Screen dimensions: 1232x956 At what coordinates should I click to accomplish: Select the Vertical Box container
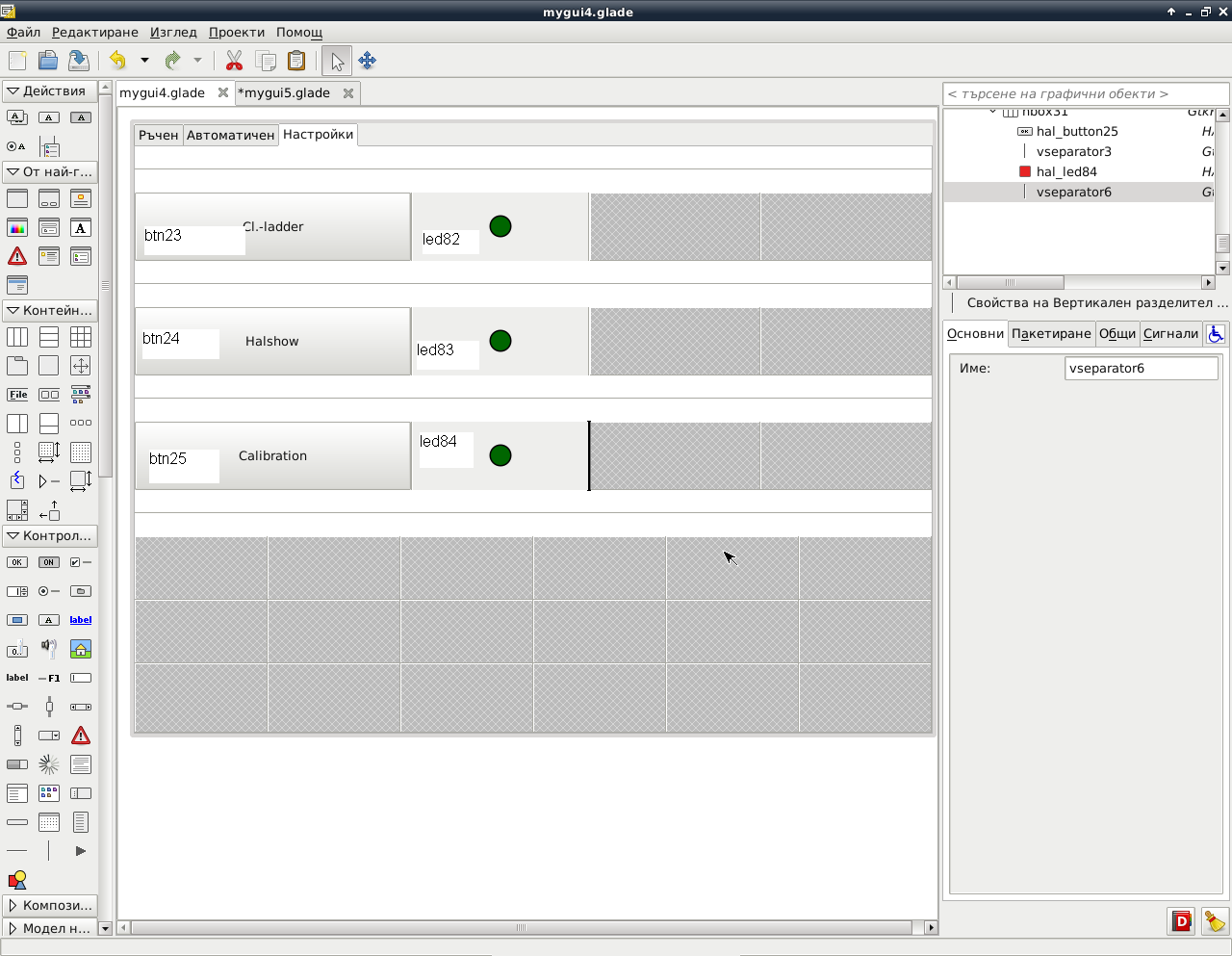point(49,337)
